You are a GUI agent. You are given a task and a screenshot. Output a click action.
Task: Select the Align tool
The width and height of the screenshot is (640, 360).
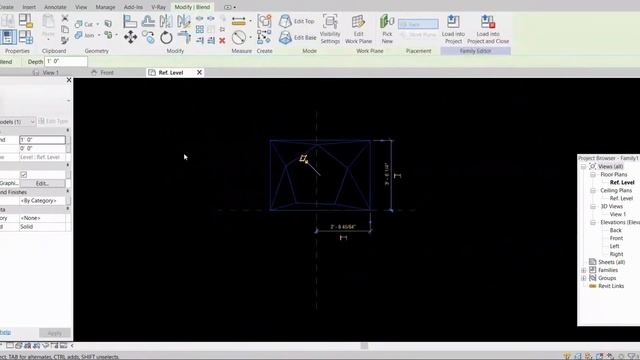[130, 21]
